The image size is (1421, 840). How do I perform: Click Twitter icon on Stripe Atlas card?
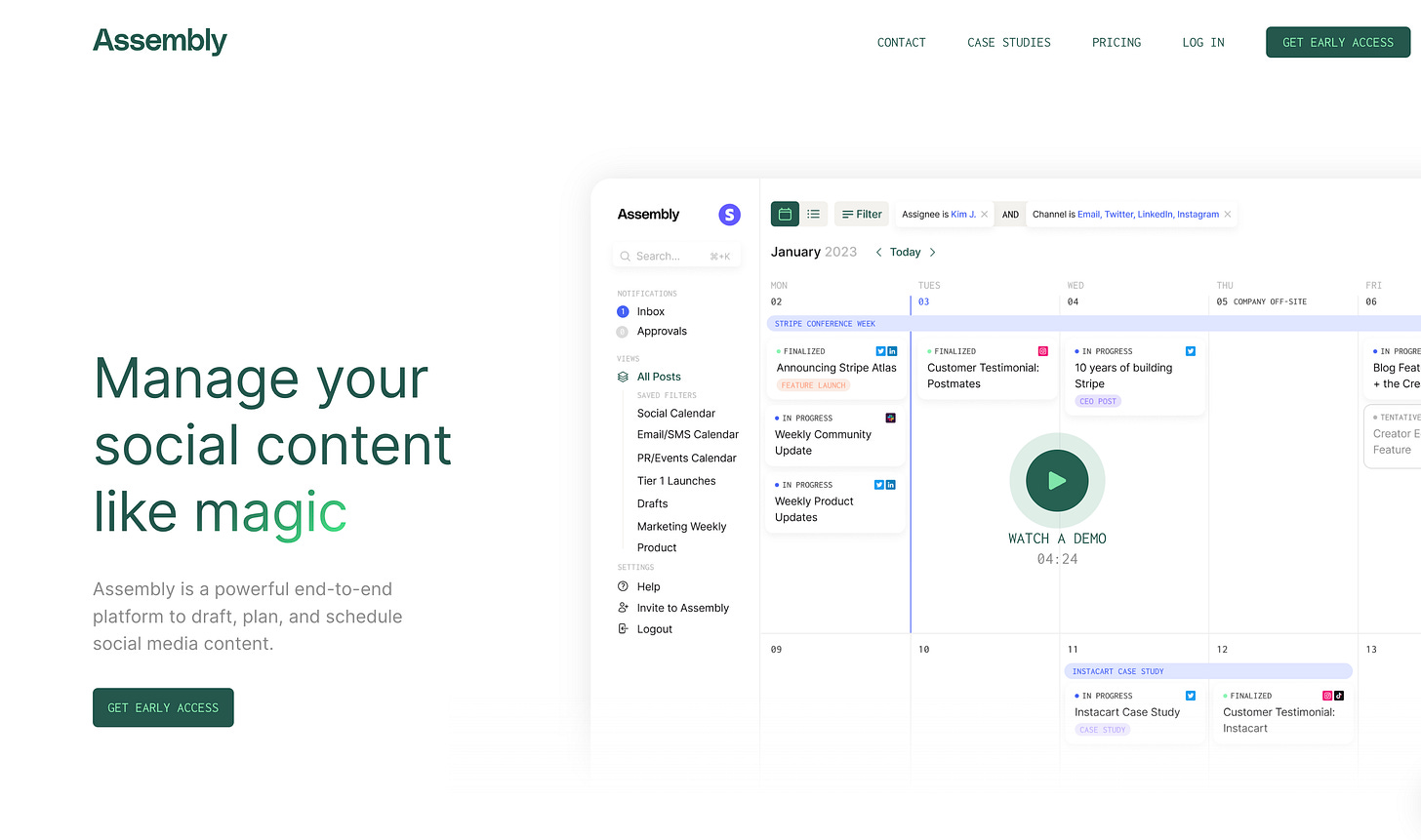coord(880,351)
